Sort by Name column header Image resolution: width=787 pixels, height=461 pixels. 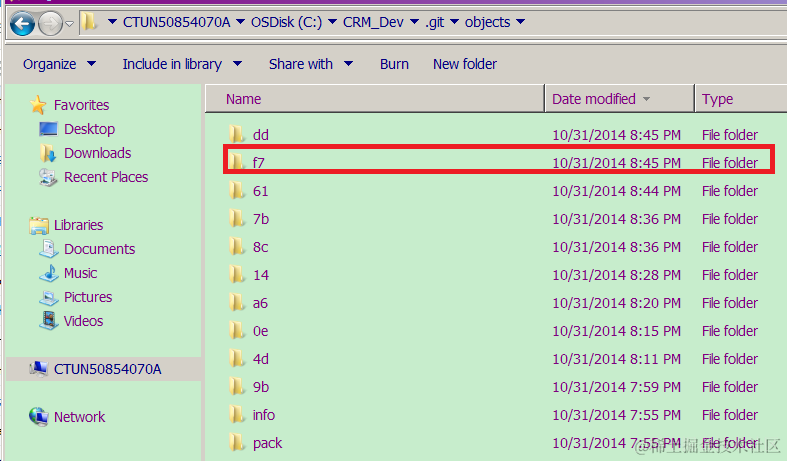tap(374, 99)
